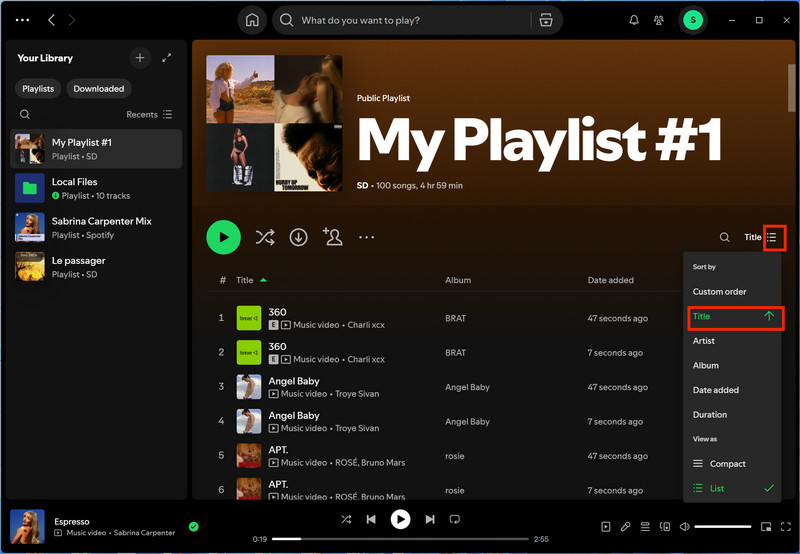Click the Album column header
This screenshot has height=554, width=800.
(458, 280)
